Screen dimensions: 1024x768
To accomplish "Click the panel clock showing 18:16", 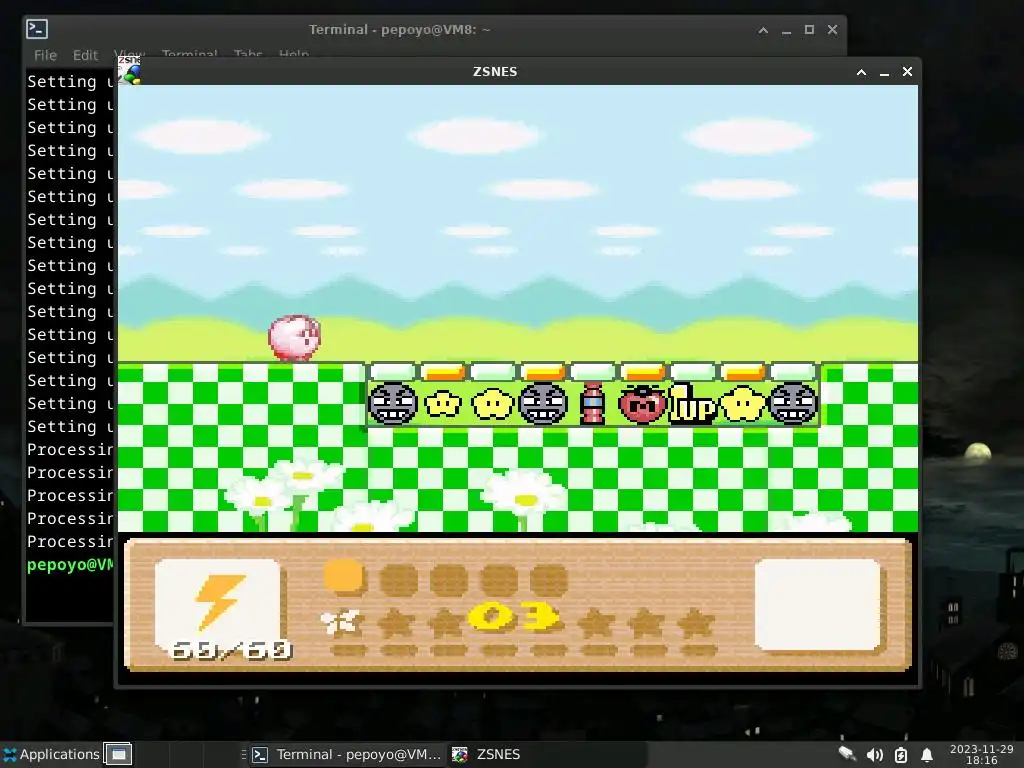I will [982, 754].
